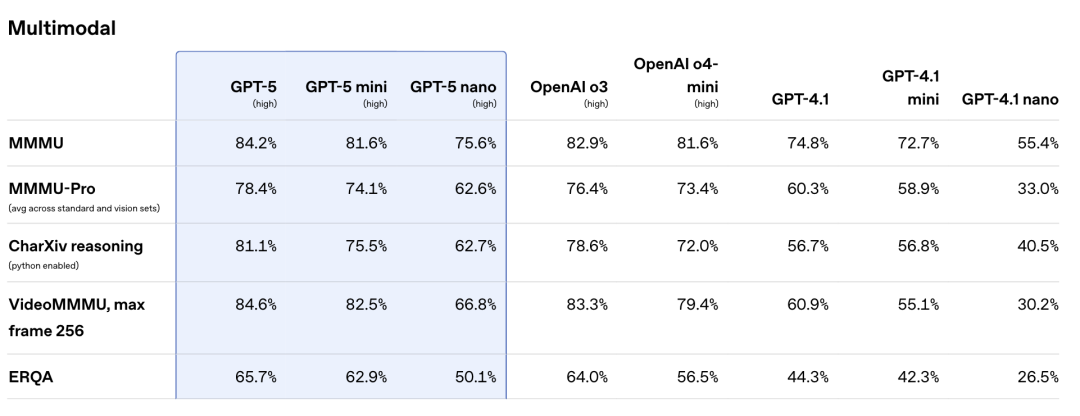Image resolution: width=1080 pixels, height=416 pixels.
Task: Click the Multimodal section heading
Action: click(x=61, y=28)
